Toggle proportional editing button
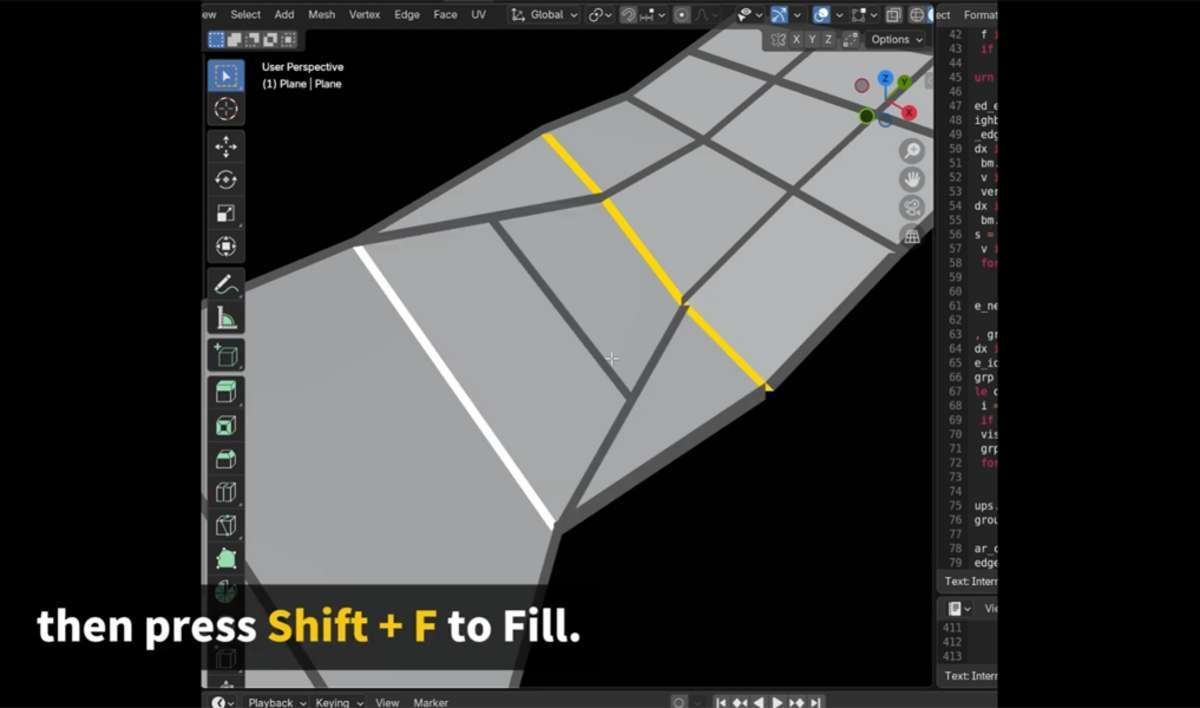 682,15
